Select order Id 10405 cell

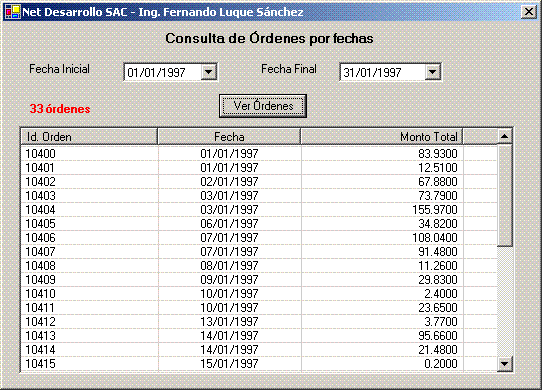click(x=90, y=224)
